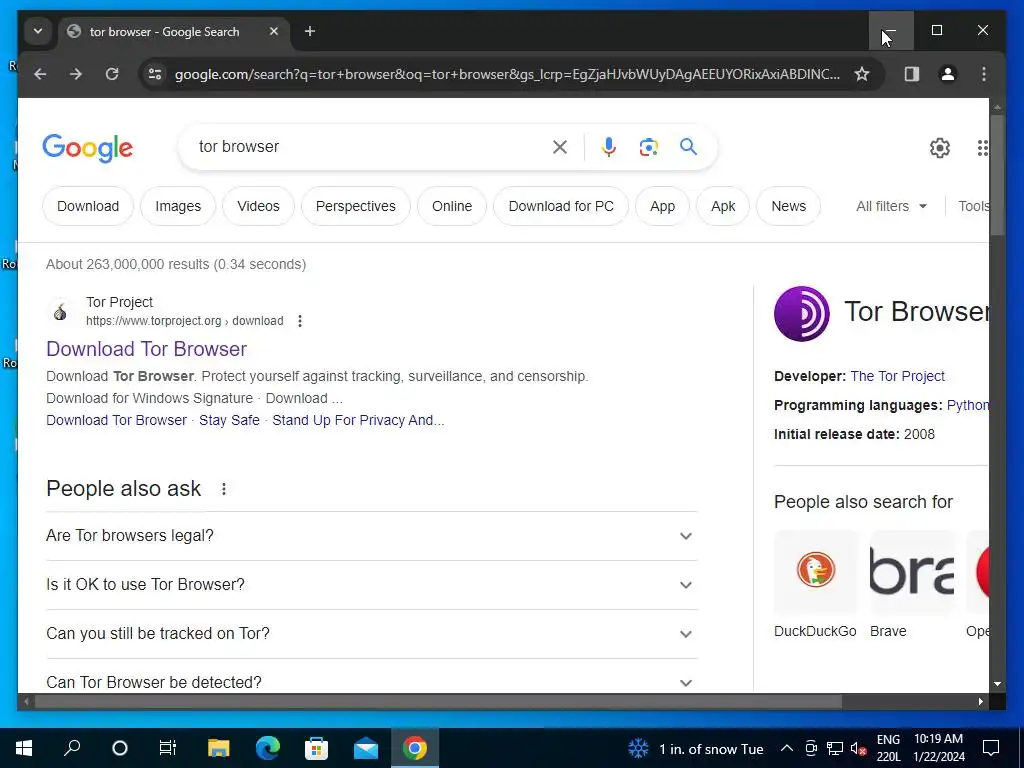
Task: Open Chrome three-dot menu
Action: coord(984,74)
